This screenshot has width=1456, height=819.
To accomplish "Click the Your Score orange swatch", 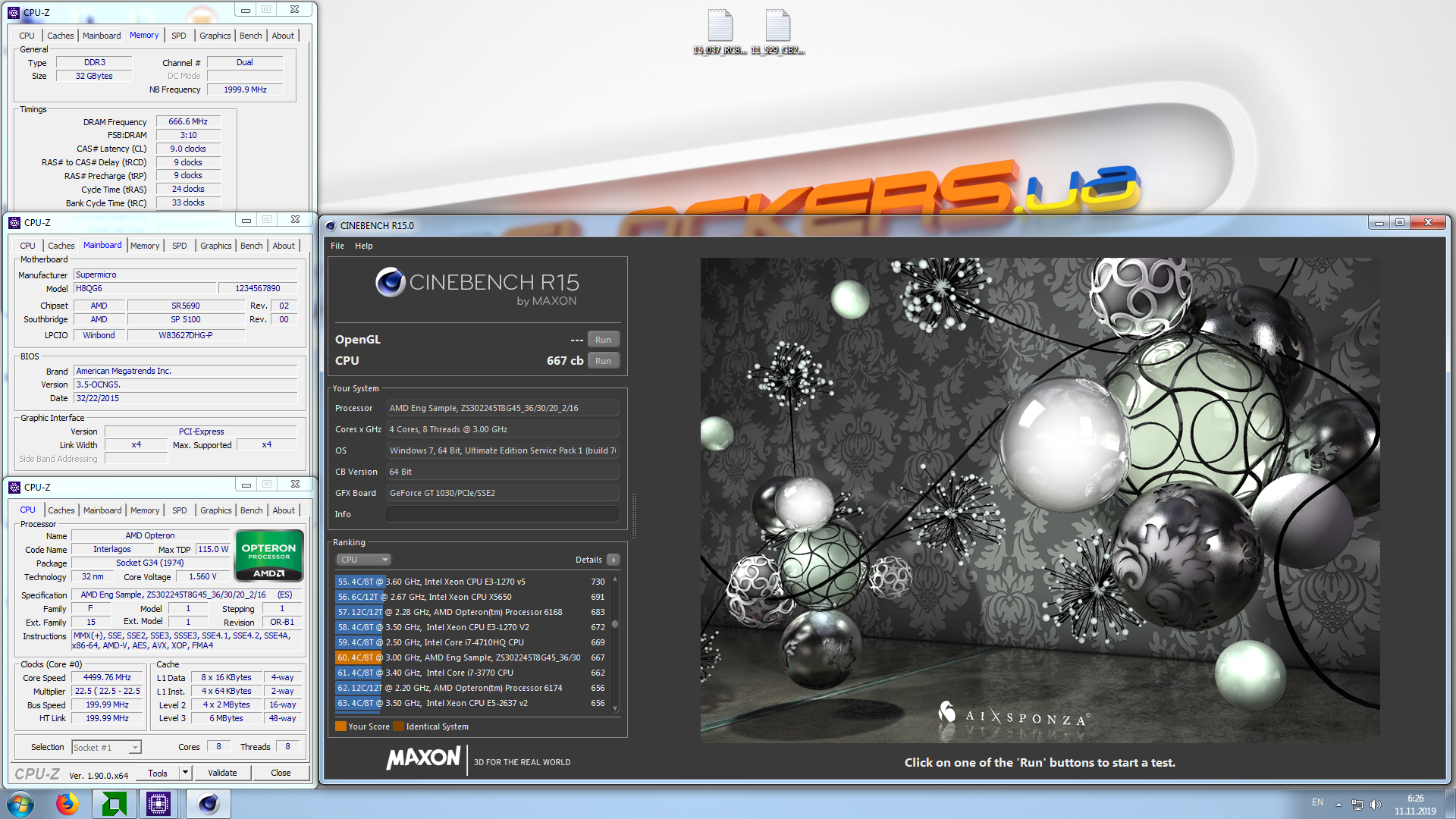I will [x=341, y=726].
